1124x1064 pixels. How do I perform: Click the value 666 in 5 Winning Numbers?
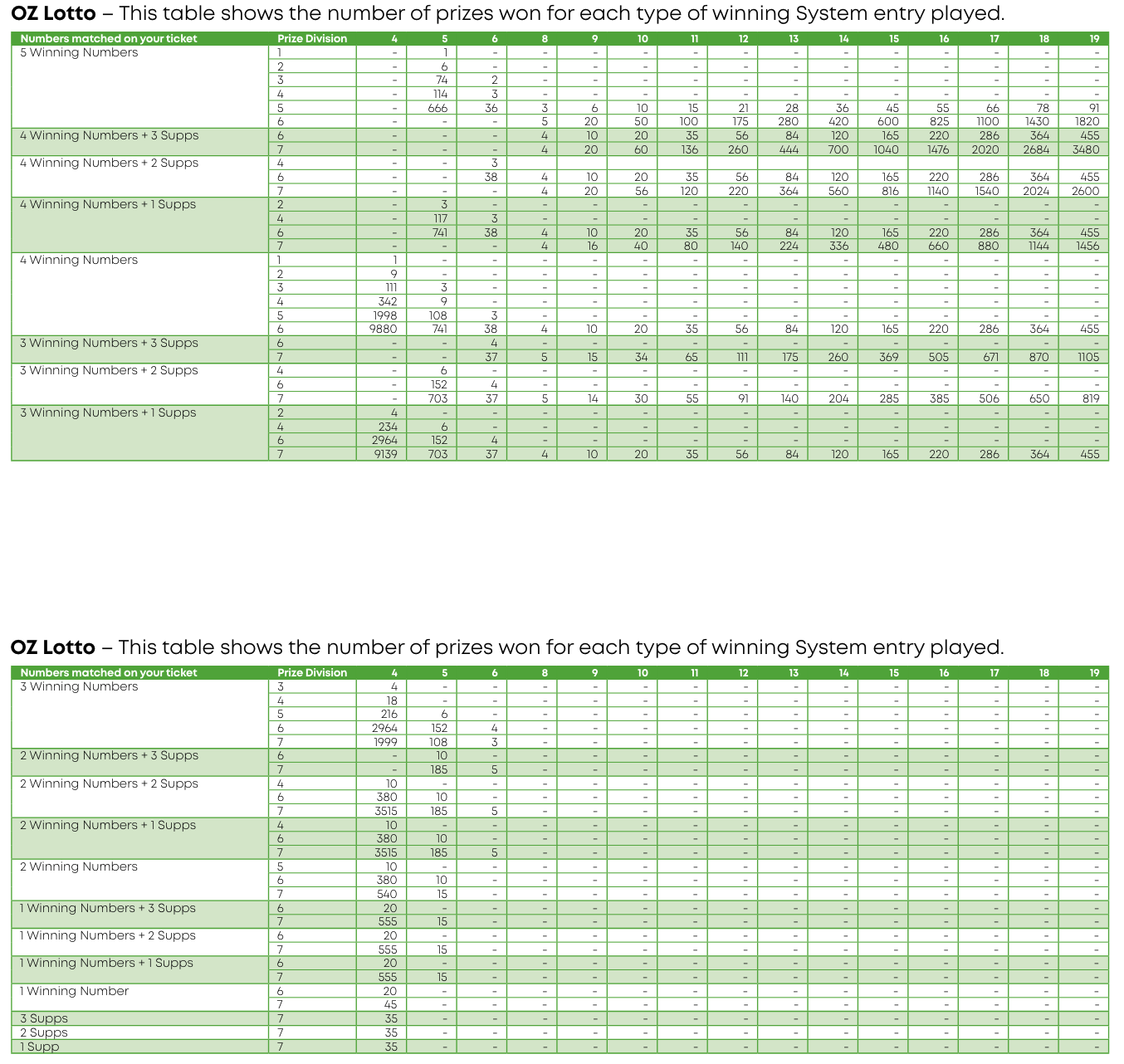point(438,108)
